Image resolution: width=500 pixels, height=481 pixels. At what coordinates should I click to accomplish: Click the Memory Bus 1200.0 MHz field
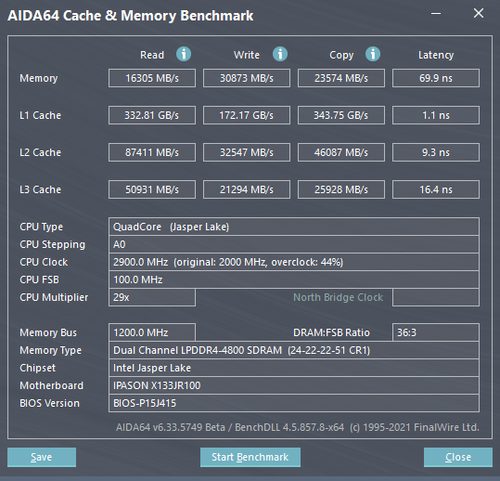(x=152, y=332)
